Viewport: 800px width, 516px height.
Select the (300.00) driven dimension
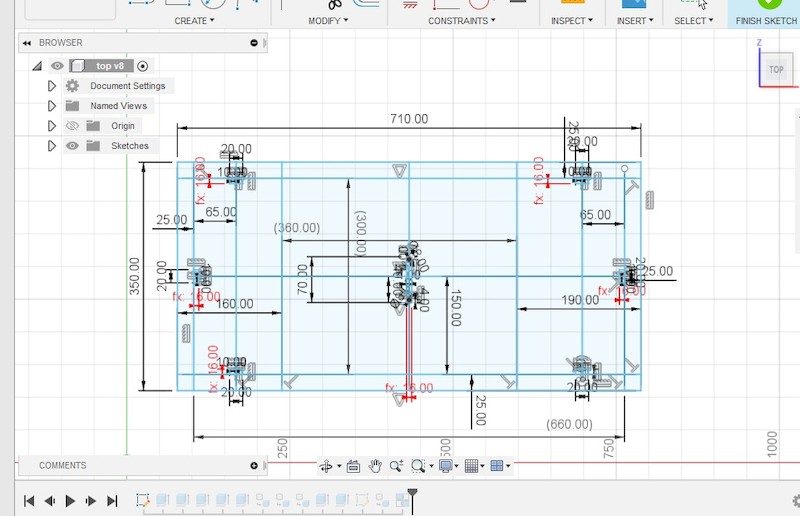(x=360, y=233)
